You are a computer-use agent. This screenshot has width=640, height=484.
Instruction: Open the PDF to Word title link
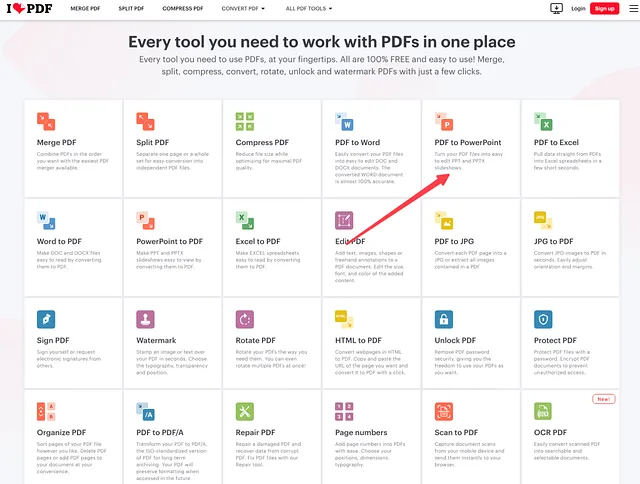(357, 142)
